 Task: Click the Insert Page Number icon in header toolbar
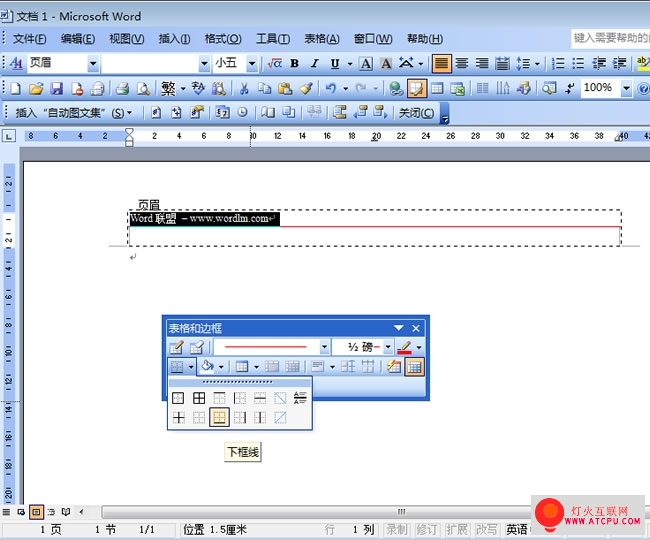(x=156, y=112)
